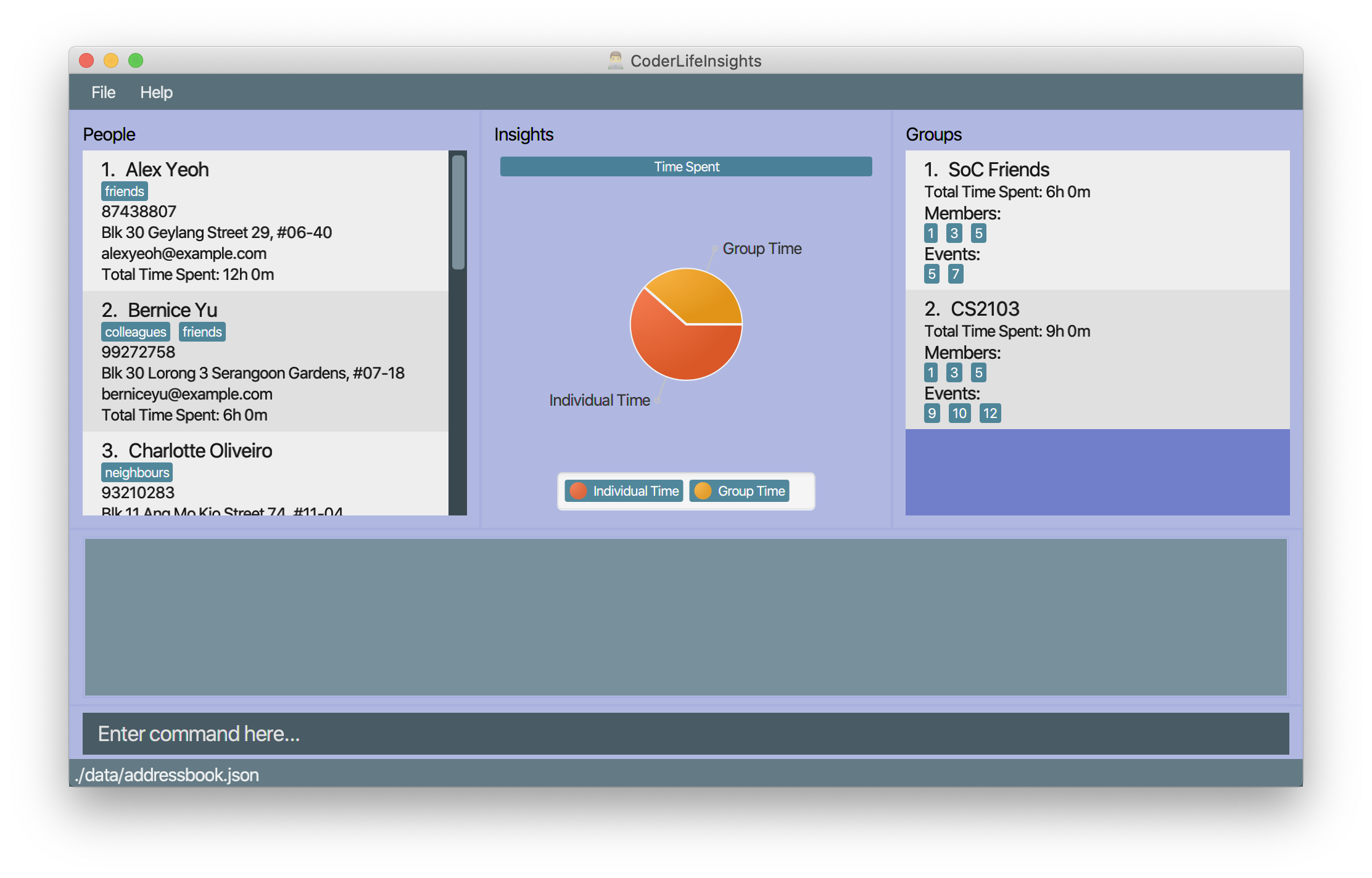The image size is (1372, 878).
Task: Select event badge 7 in SoC Friends
Action: pyautogui.click(x=955, y=274)
